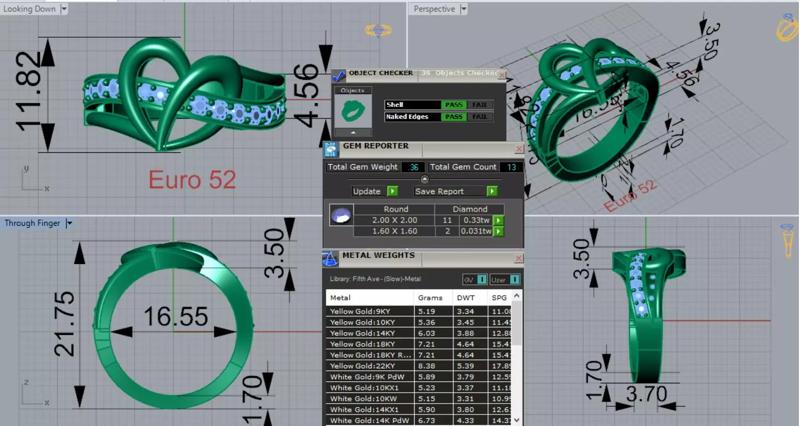
Task: Open the Looking Down viewport dropdown
Action: (64, 9)
